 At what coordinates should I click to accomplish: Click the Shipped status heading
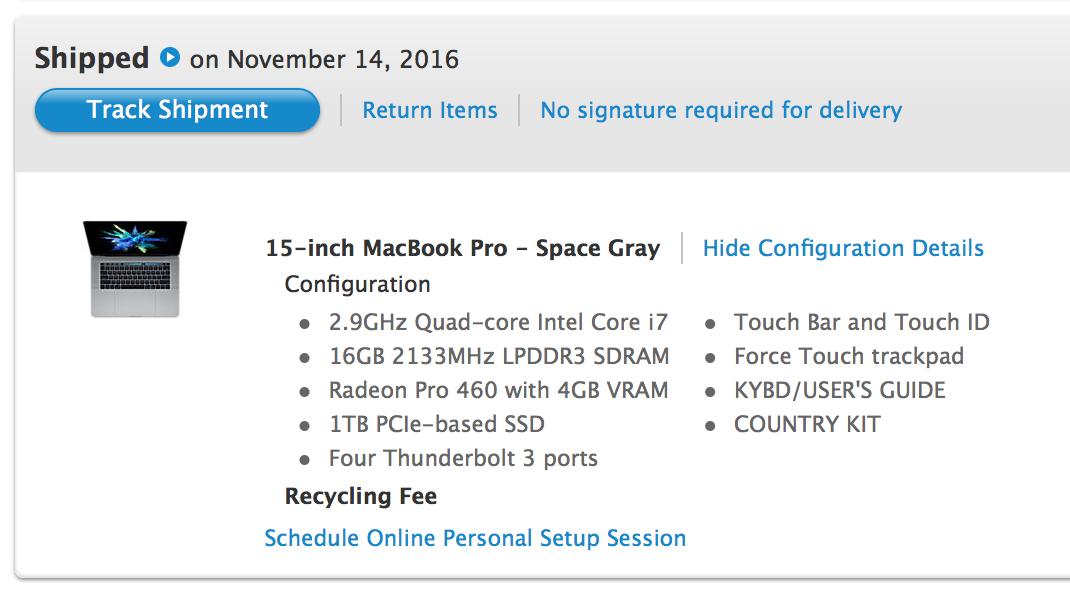pyautogui.click(x=91, y=58)
